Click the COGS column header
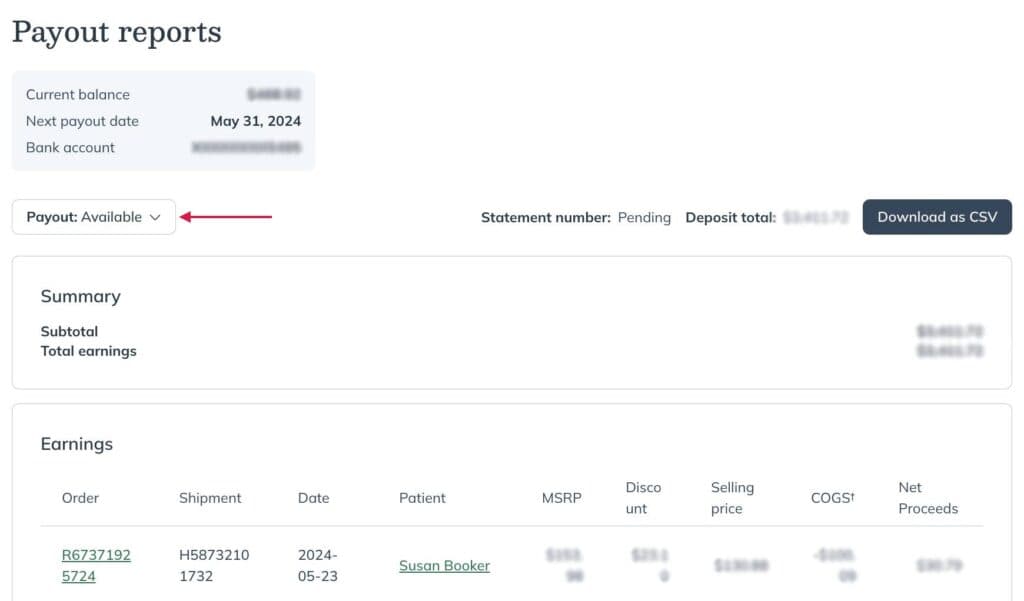The height and width of the screenshot is (601, 1024). point(833,498)
